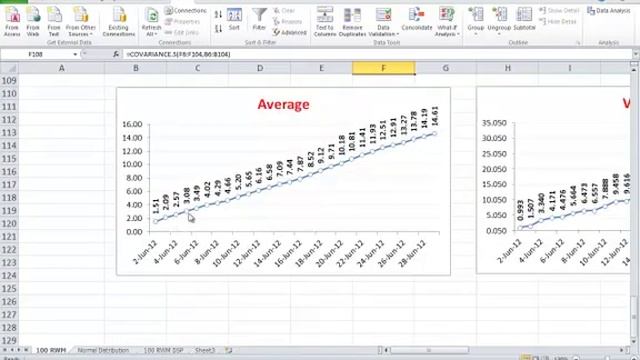The image size is (640, 360).
Task: Import data From Text
Action: point(54,22)
